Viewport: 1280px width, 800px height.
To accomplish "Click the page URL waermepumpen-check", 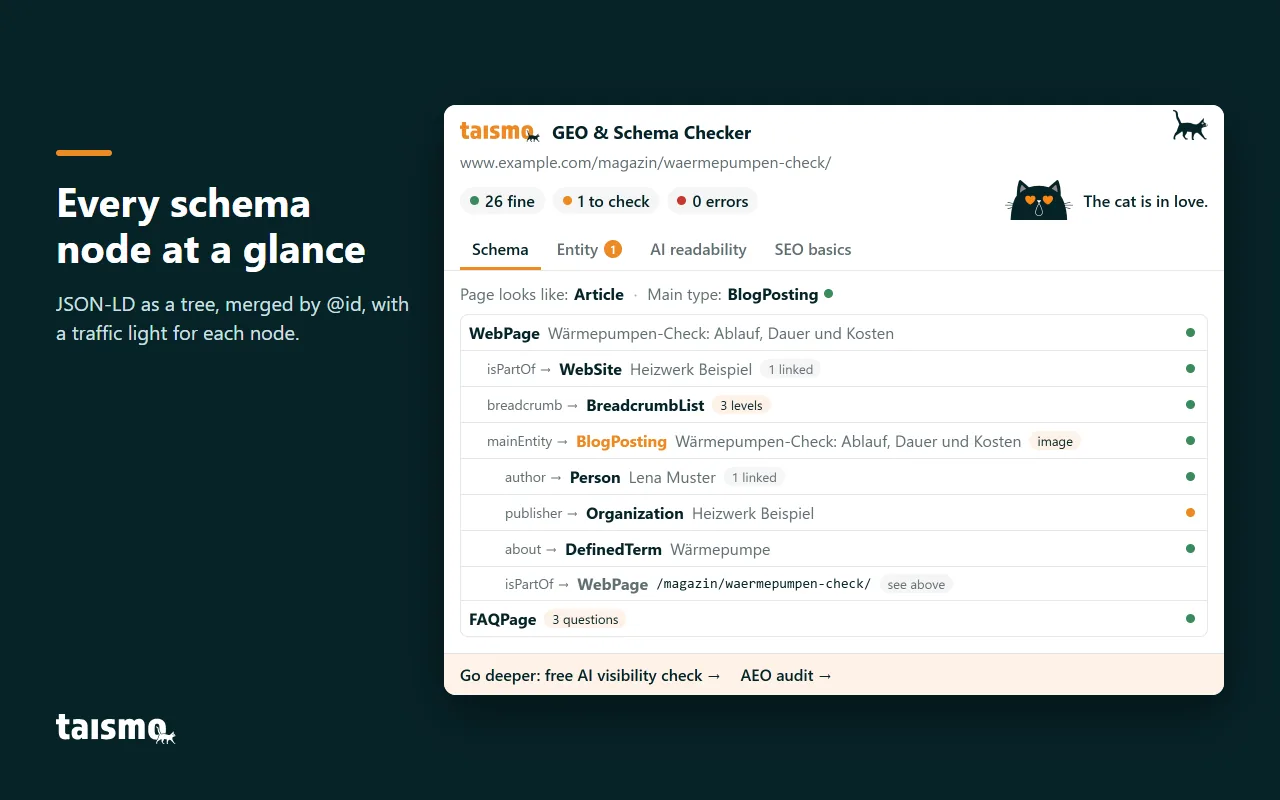I will tap(645, 162).
